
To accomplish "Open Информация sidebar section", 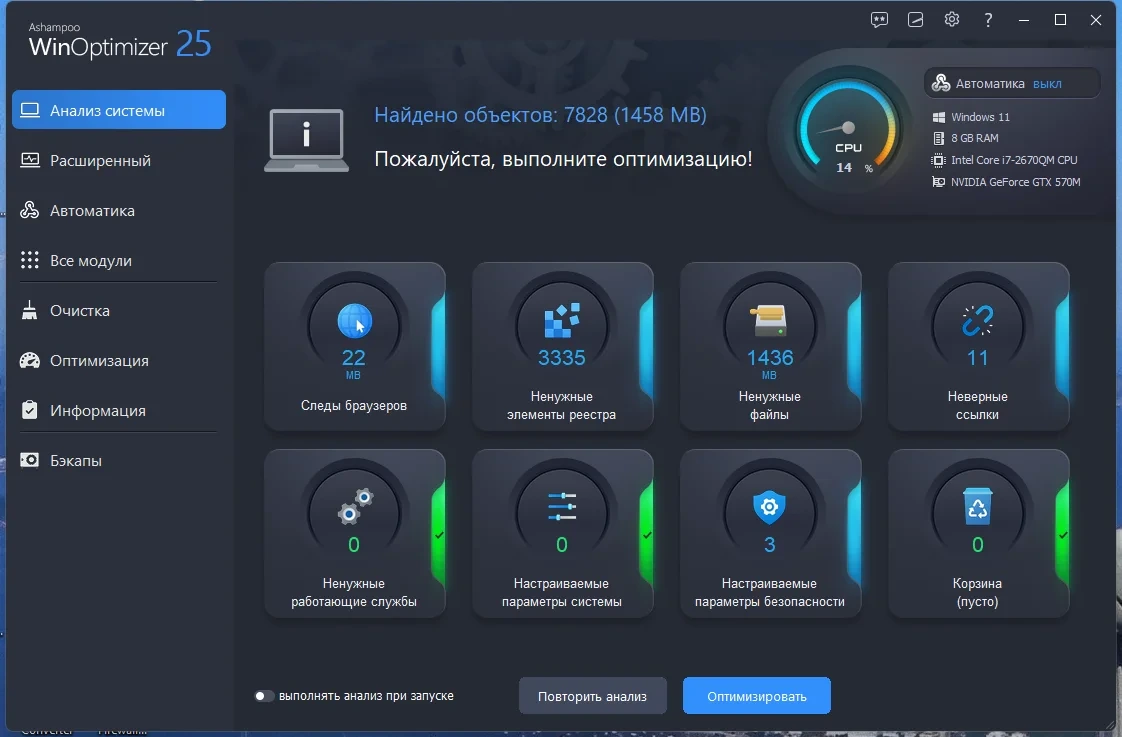I will point(119,410).
